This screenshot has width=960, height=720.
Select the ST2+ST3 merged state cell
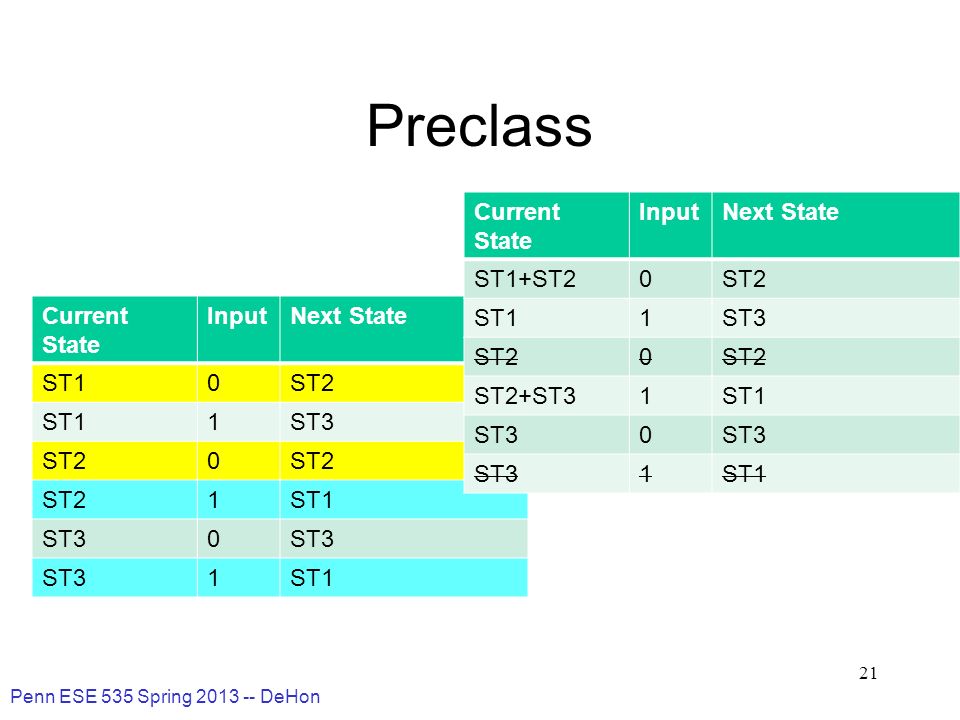coord(546,396)
